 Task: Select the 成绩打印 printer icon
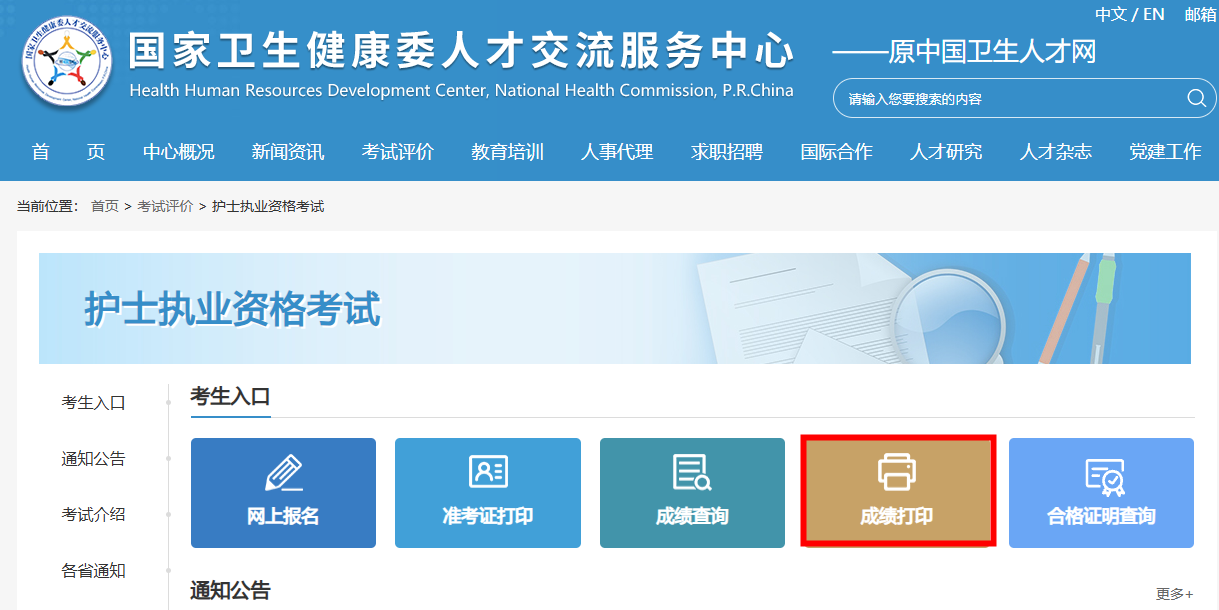coord(897,471)
